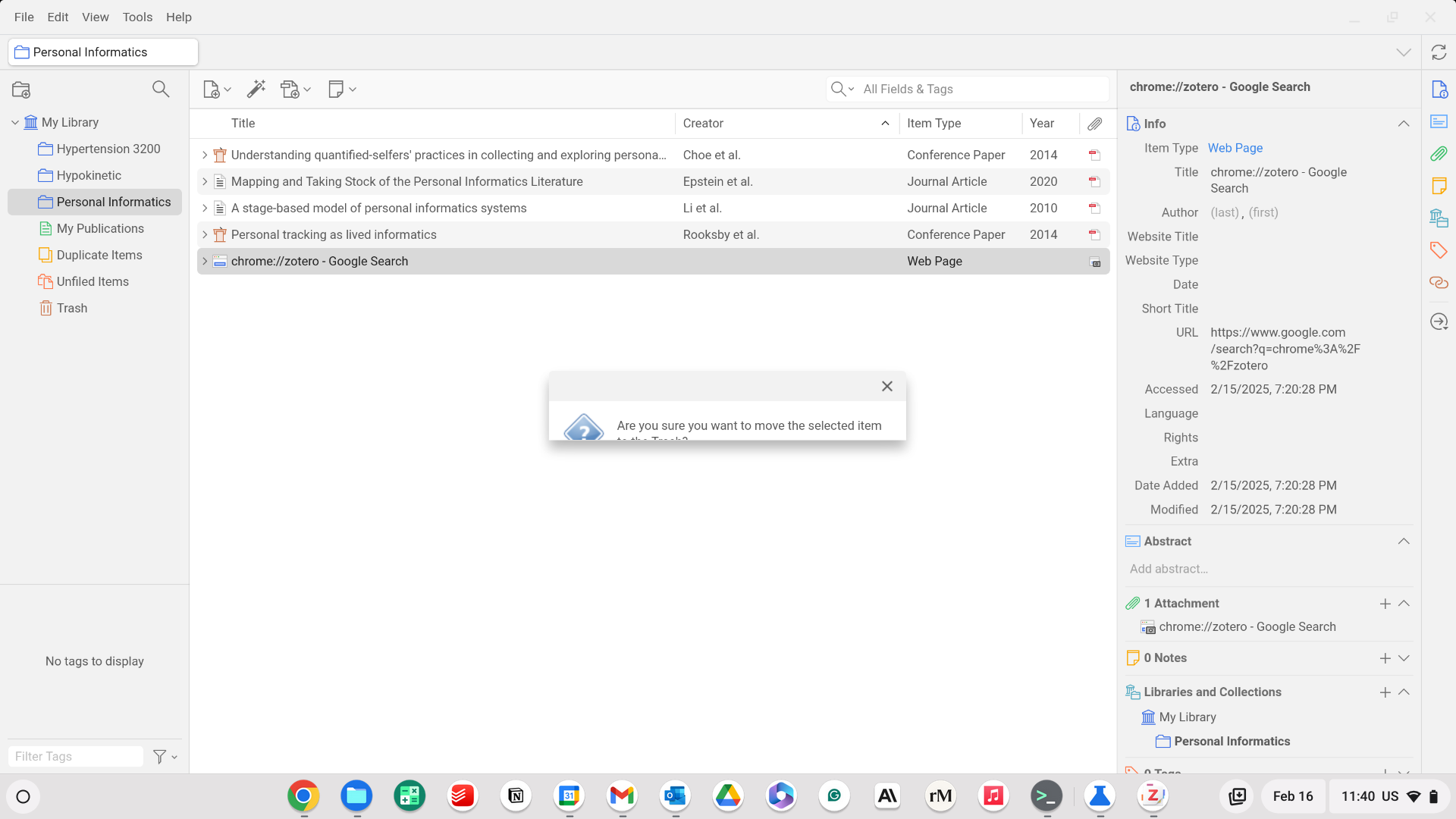
Task: Open the Tools menu
Action: (137, 17)
